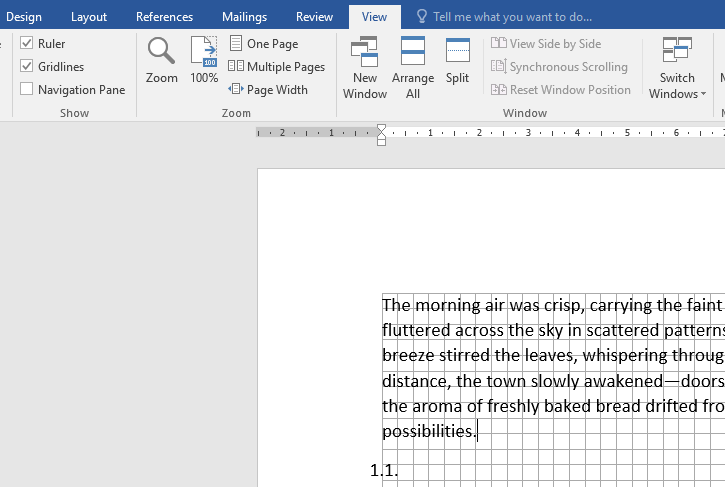Open the Layout tab
Image resolution: width=725 pixels, height=487 pixels.
pos(89,17)
